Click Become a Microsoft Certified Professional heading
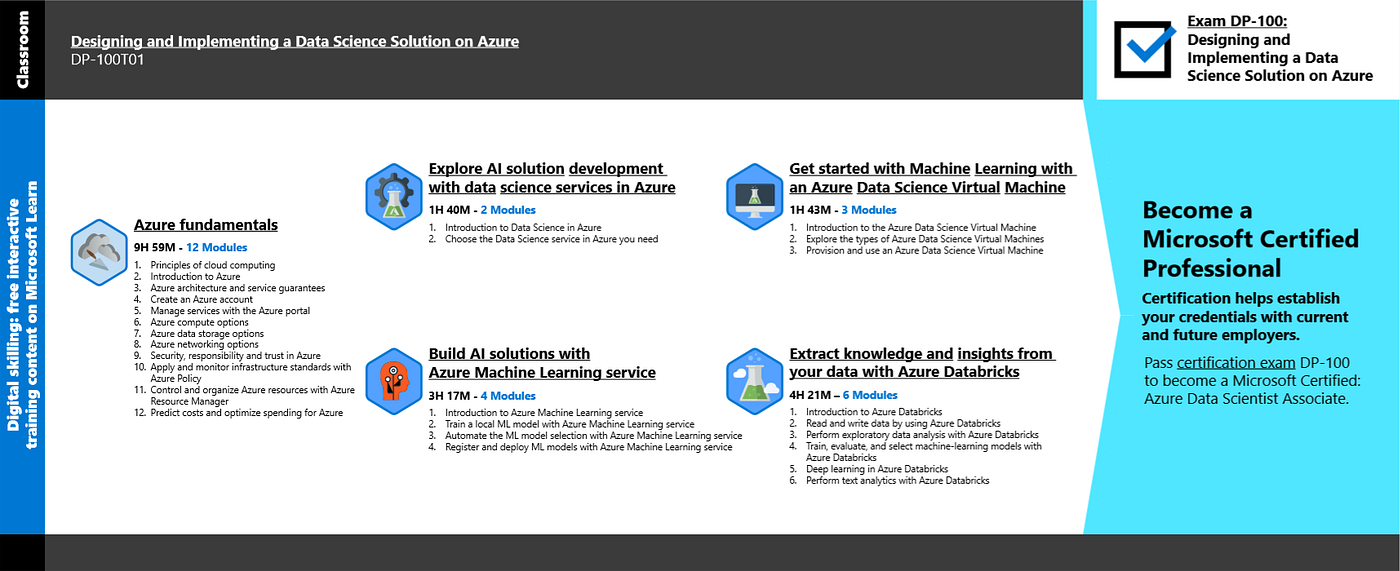The height and width of the screenshot is (571, 1400). (1250, 239)
